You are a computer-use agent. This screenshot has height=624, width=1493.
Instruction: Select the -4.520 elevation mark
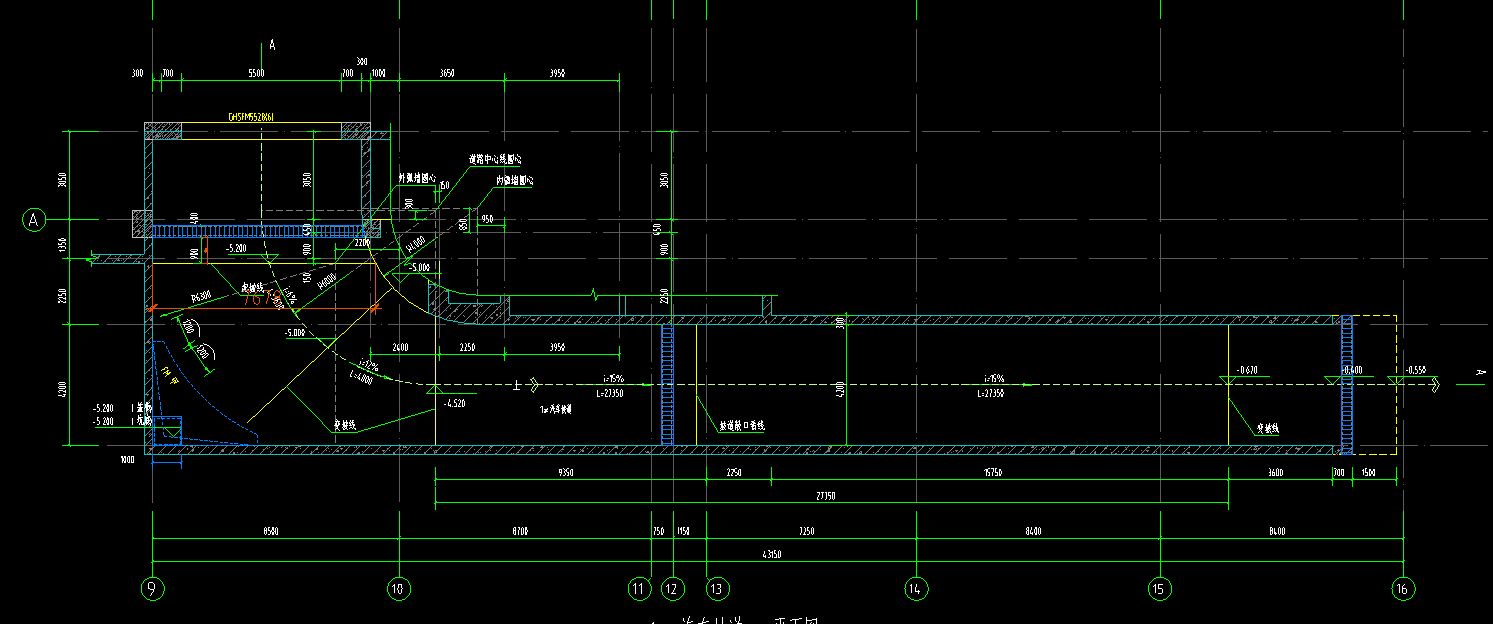[x=454, y=403]
